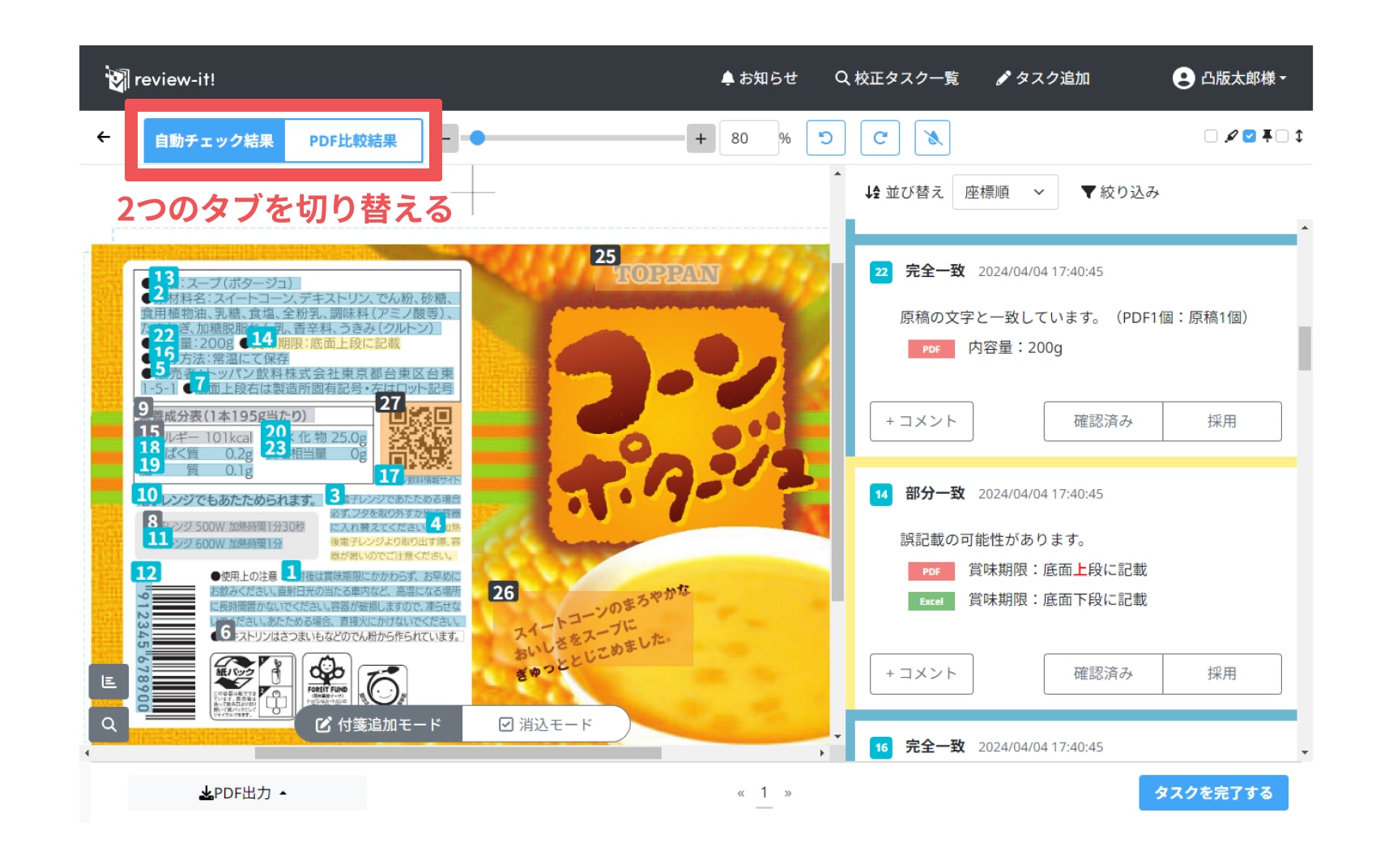Screen dimensions: 1393x868
Task: Go to next page with »
Action: click(x=788, y=793)
